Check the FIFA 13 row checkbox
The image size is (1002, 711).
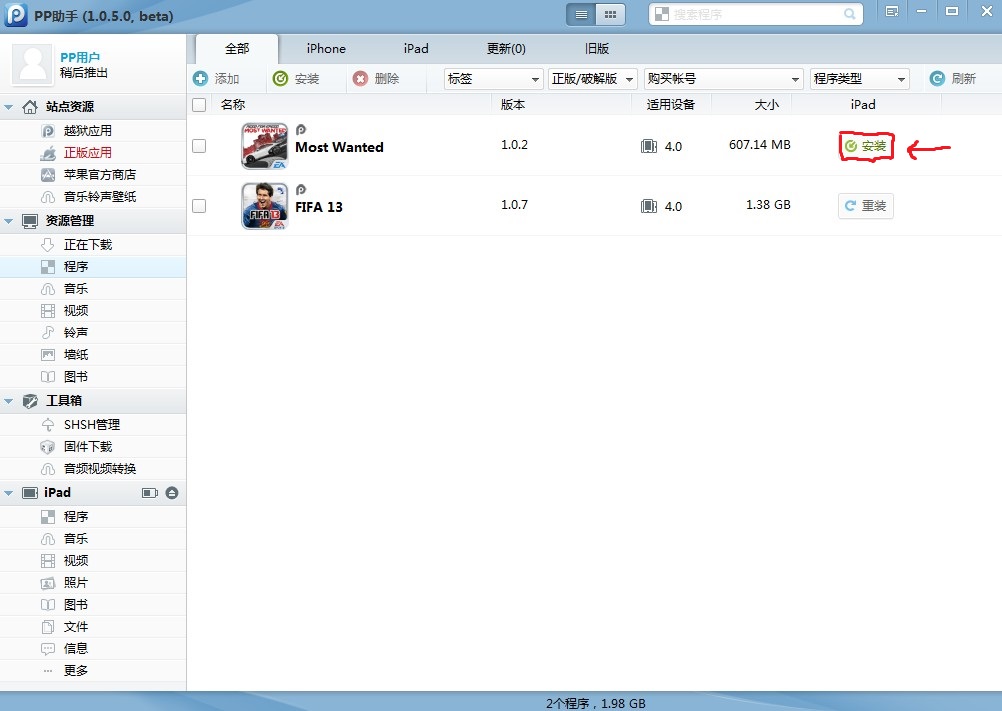click(x=199, y=206)
